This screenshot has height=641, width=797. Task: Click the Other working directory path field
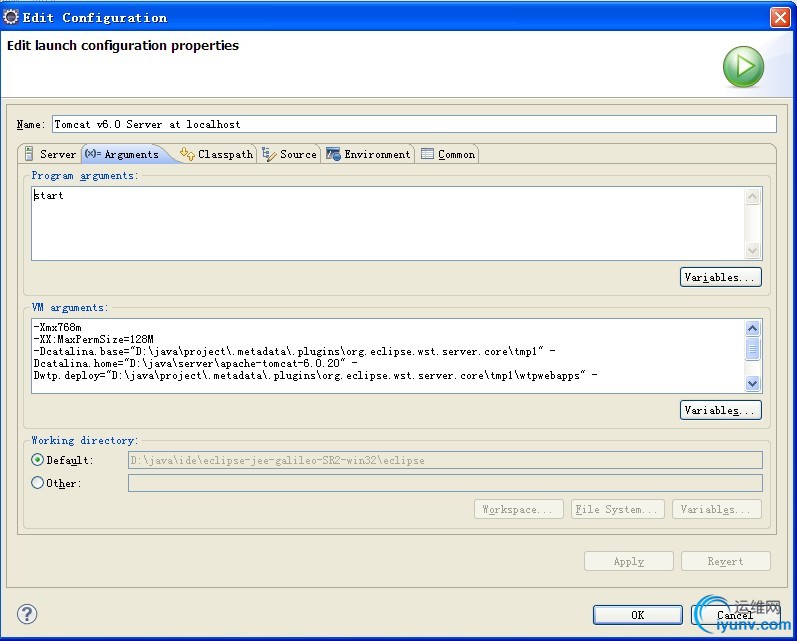445,483
